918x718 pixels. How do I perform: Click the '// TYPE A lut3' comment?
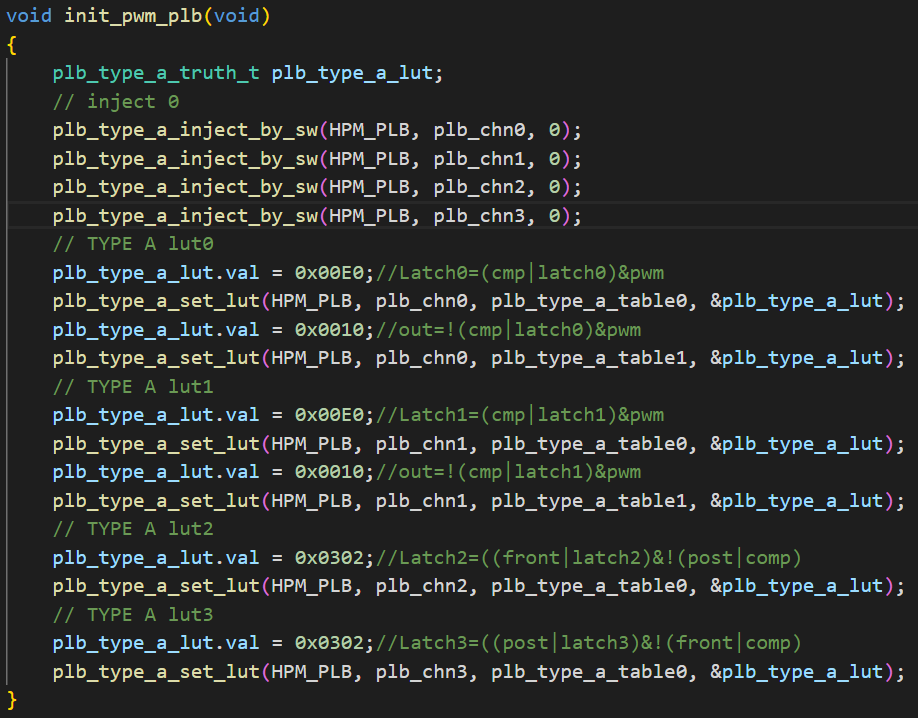(x=133, y=614)
